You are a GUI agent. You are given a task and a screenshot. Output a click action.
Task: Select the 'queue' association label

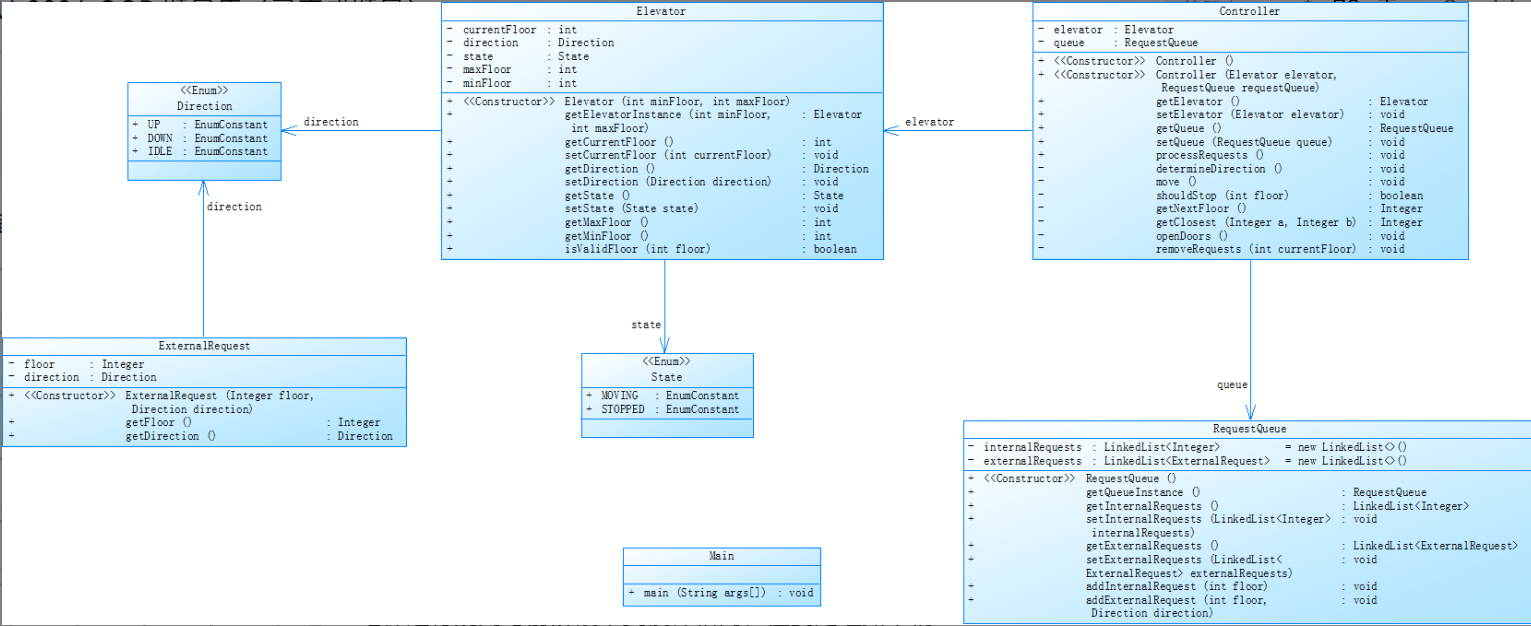[x=1232, y=384]
